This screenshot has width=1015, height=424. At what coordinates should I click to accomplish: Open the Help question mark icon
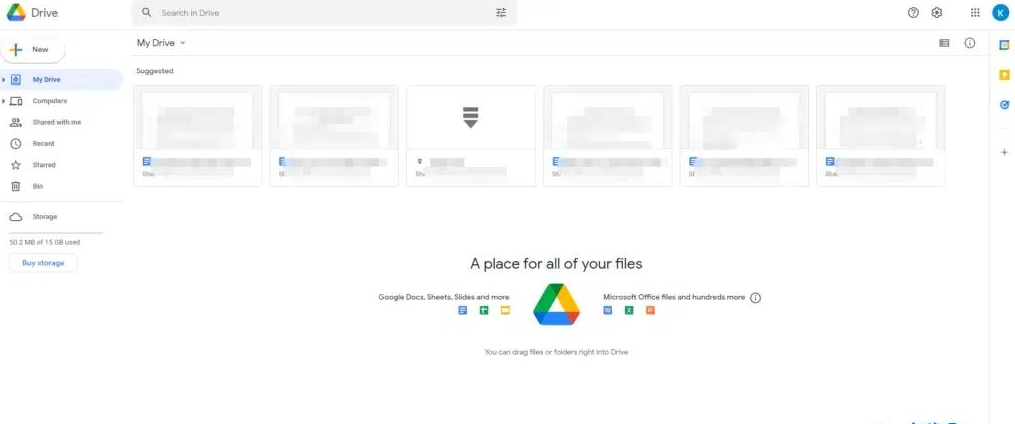pyautogui.click(x=913, y=13)
